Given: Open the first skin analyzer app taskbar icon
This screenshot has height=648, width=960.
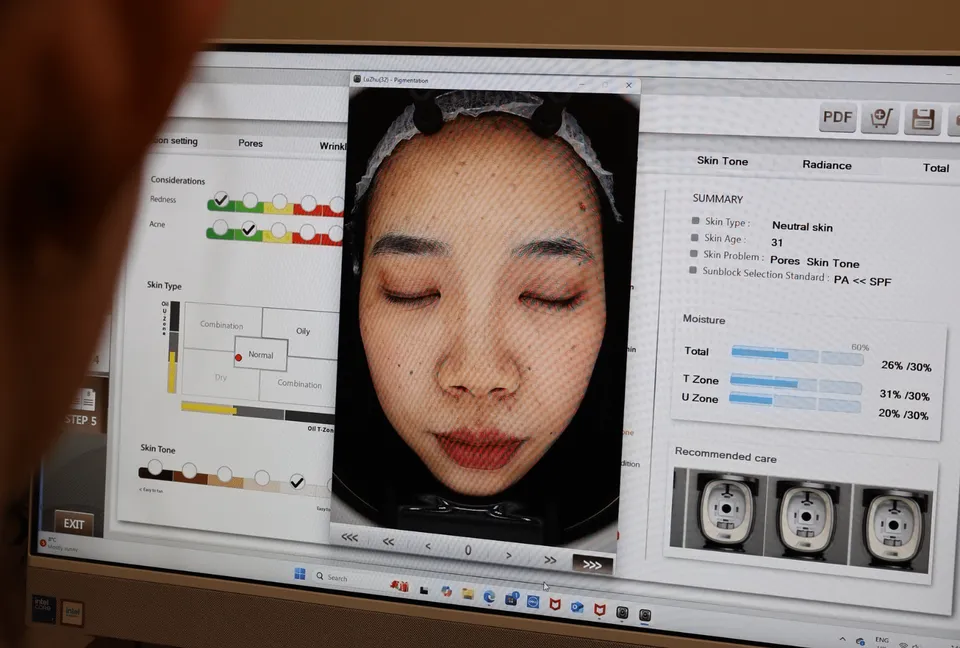Looking at the screenshot, I should click(622, 612).
